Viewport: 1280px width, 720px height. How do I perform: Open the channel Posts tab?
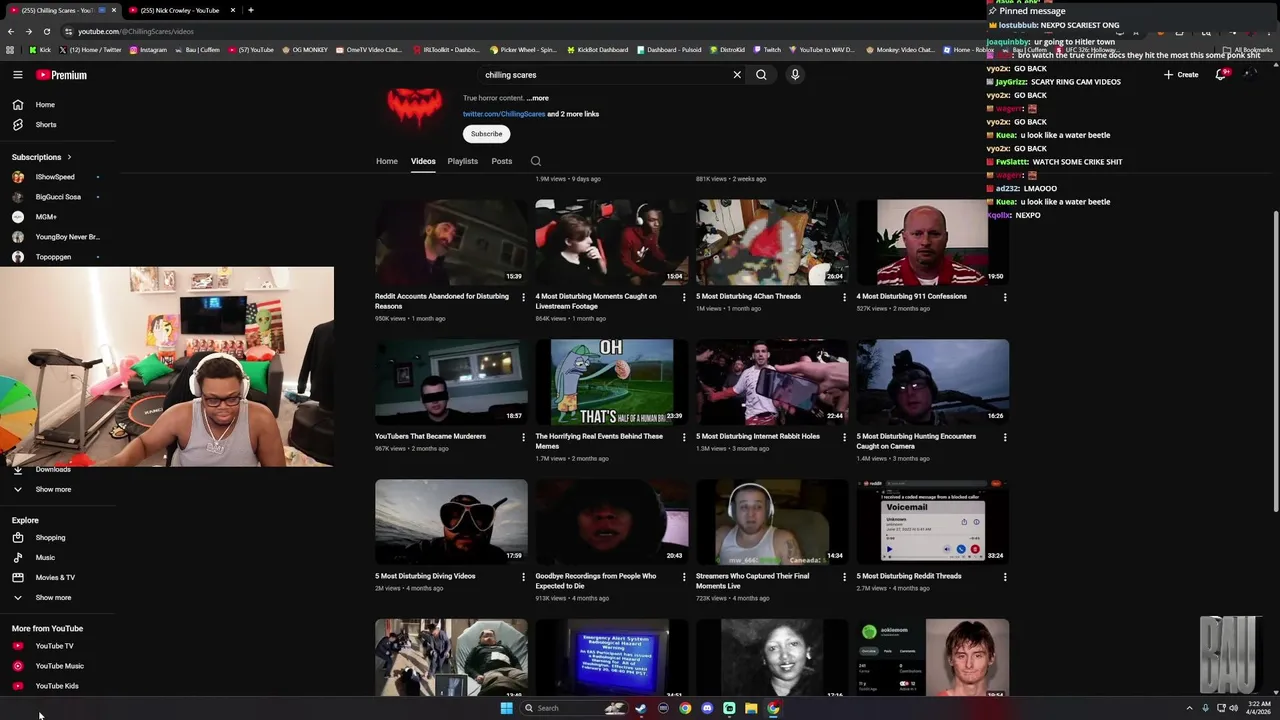point(502,161)
